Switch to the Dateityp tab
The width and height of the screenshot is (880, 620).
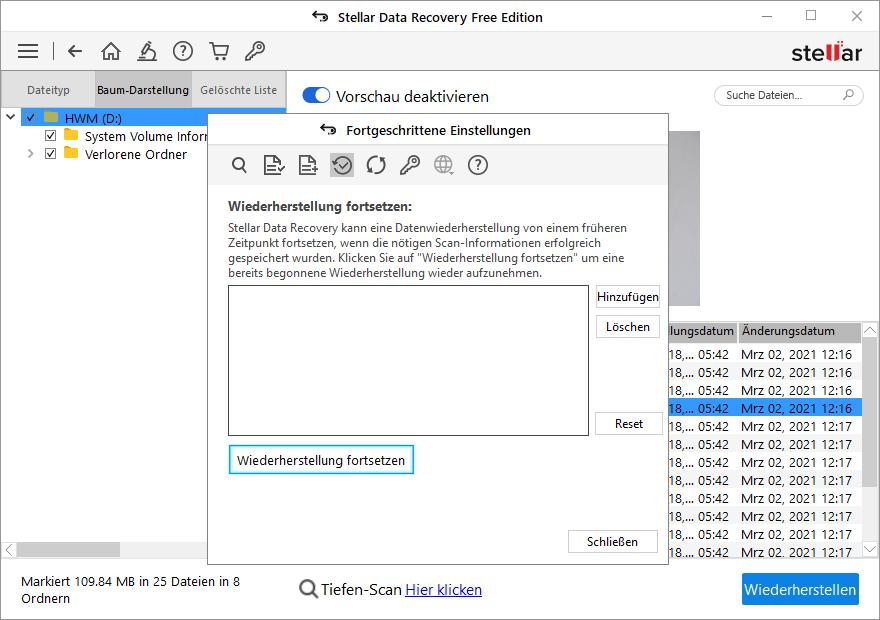48,90
